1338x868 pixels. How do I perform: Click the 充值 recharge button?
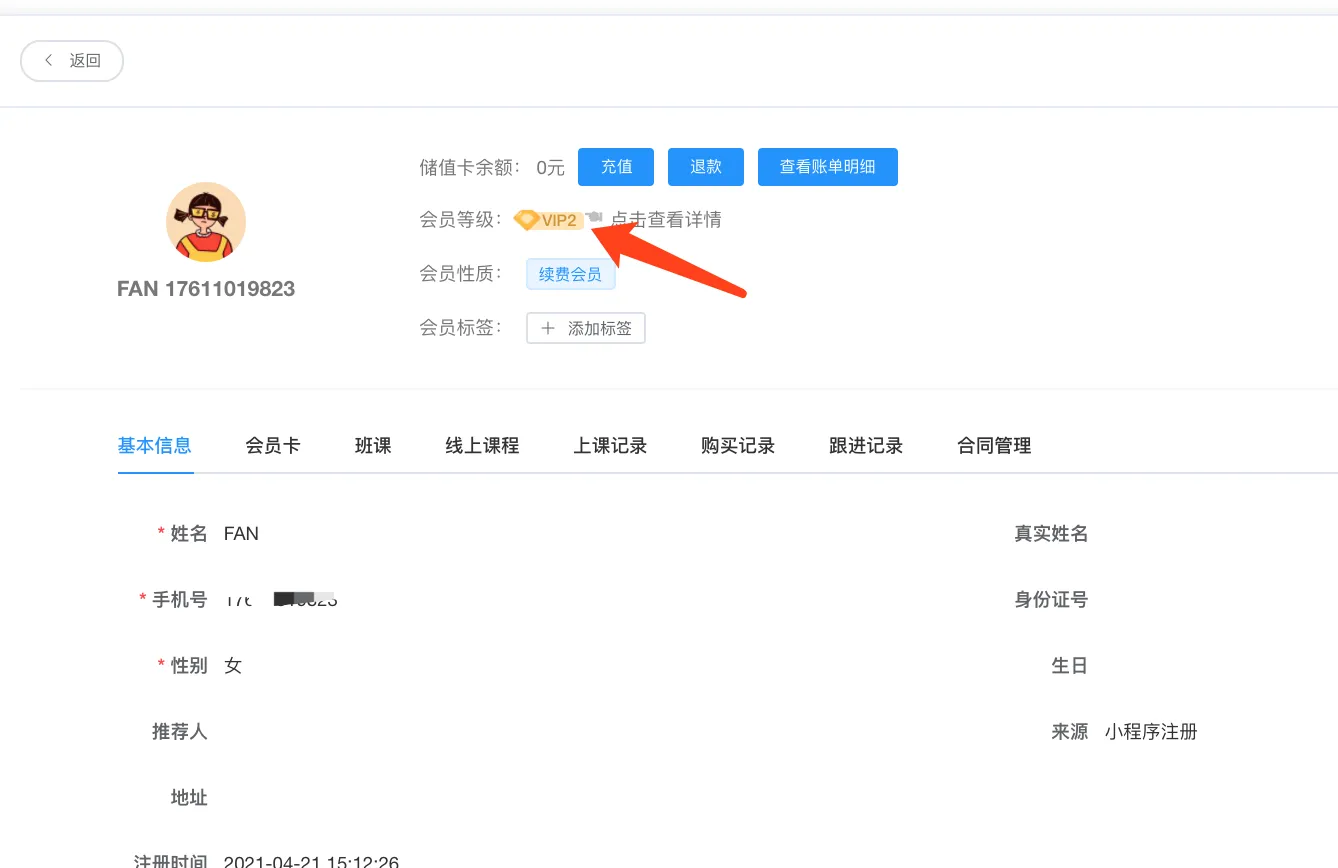[616, 167]
